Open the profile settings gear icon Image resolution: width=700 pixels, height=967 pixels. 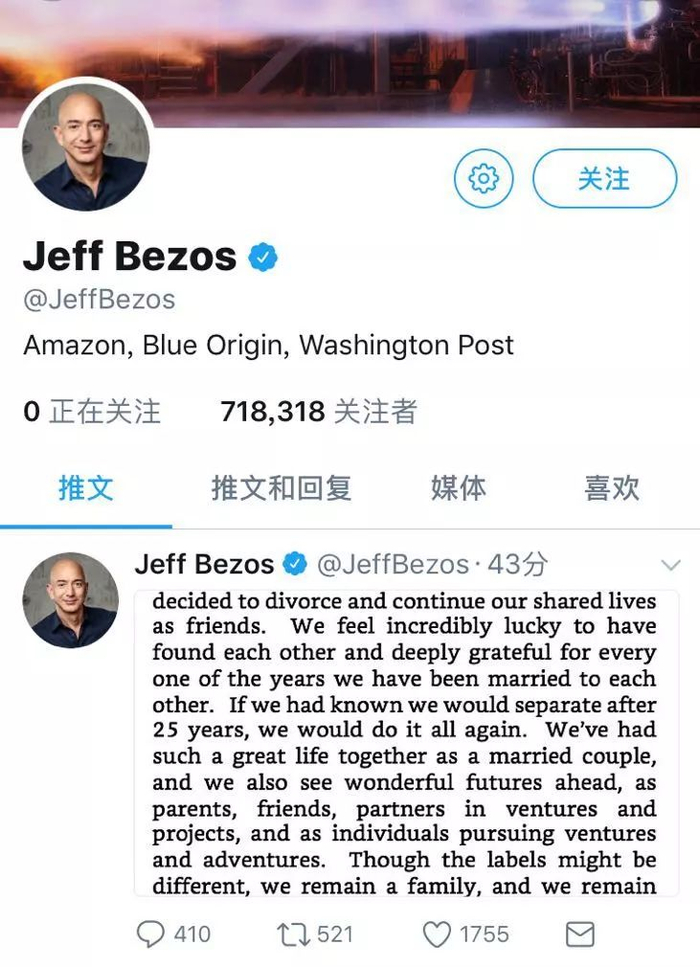(x=484, y=179)
